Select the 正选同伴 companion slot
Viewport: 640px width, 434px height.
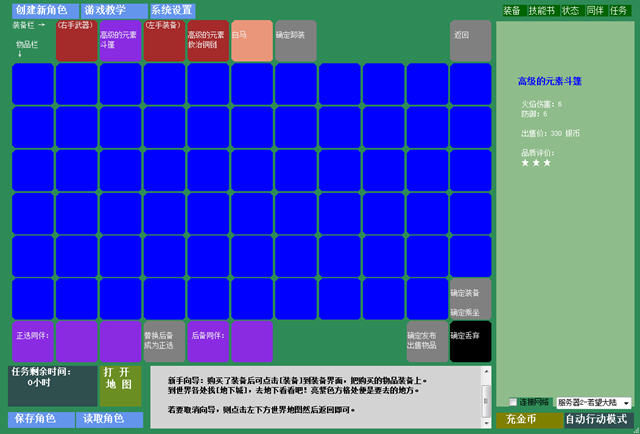32,341
